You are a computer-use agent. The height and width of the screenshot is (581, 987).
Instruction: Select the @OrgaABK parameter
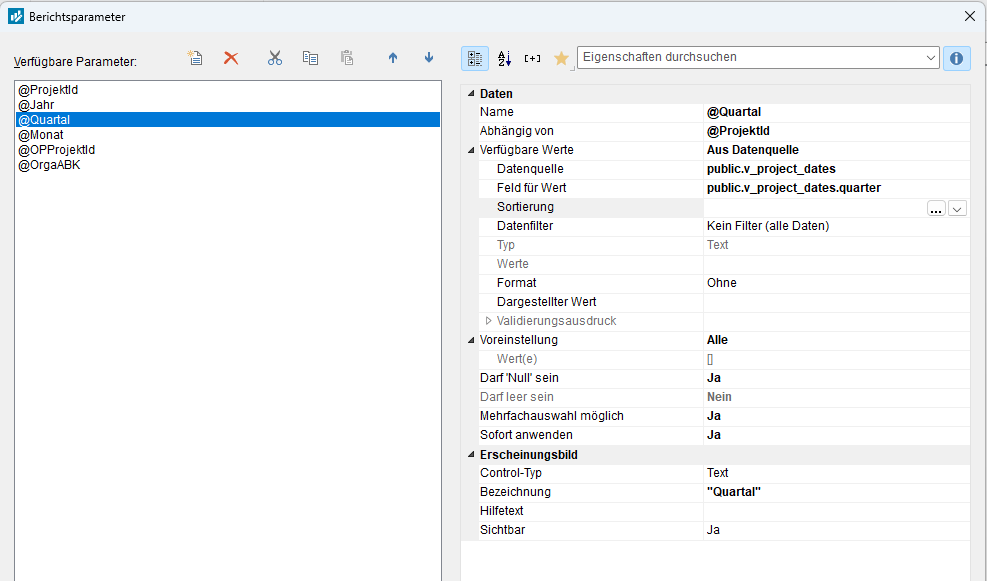pos(49,165)
